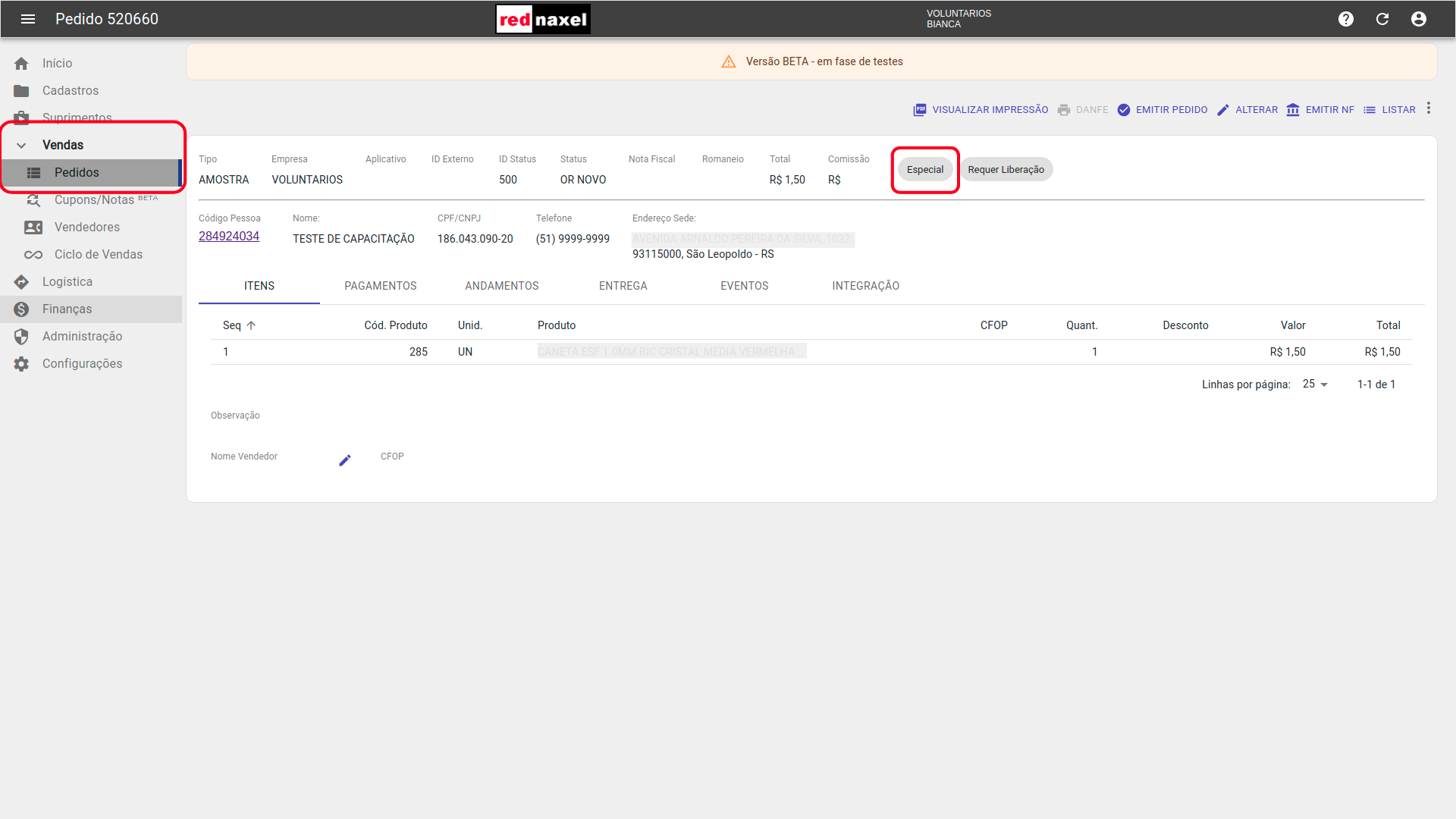1456x819 pixels.
Task: Open the hamburger navigation menu
Action: coord(28,19)
